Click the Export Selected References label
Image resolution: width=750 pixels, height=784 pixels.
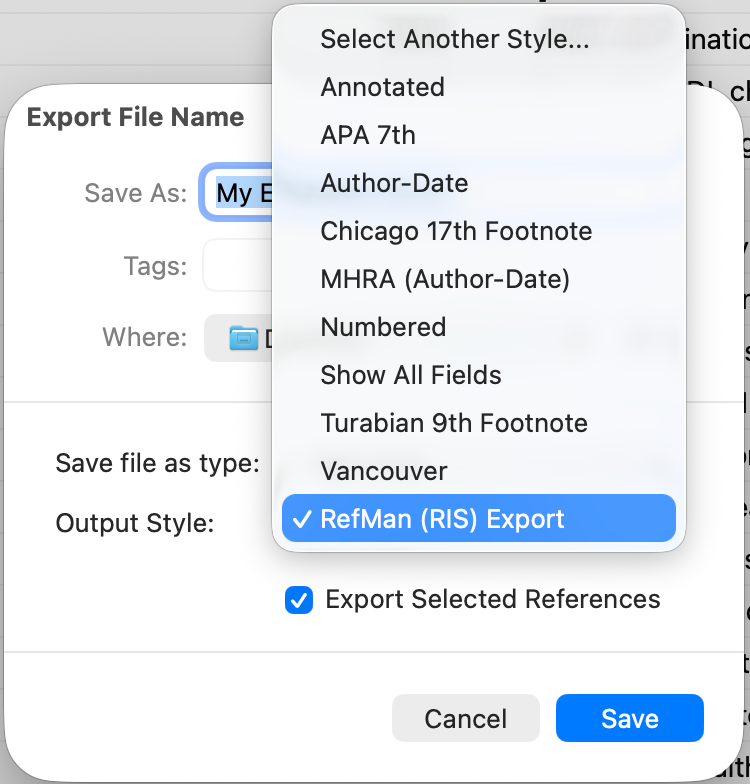(x=493, y=600)
